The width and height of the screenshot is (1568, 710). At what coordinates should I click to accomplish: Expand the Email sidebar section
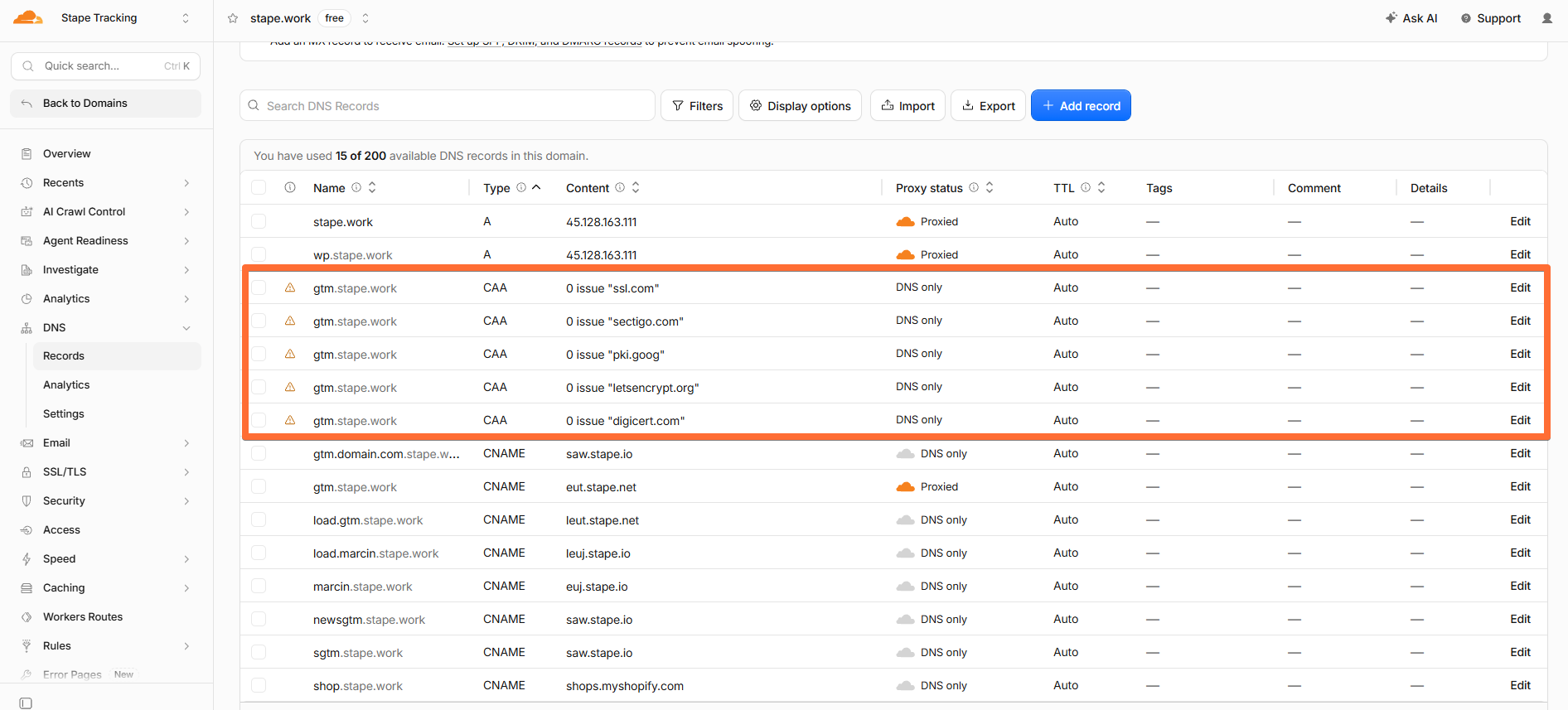pos(186,443)
